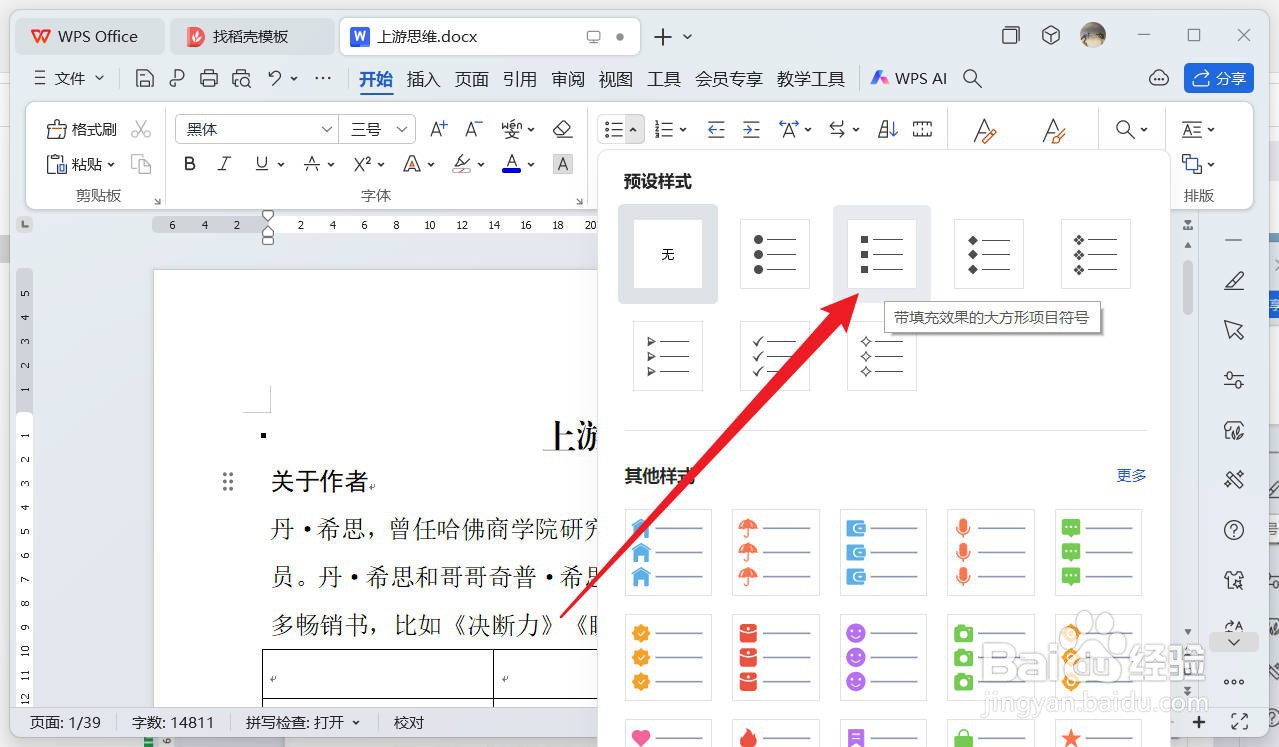This screenshot has height=747, width=1279.
Task: Open the 会员专享 ribbon tab
Action: [729, 78]
